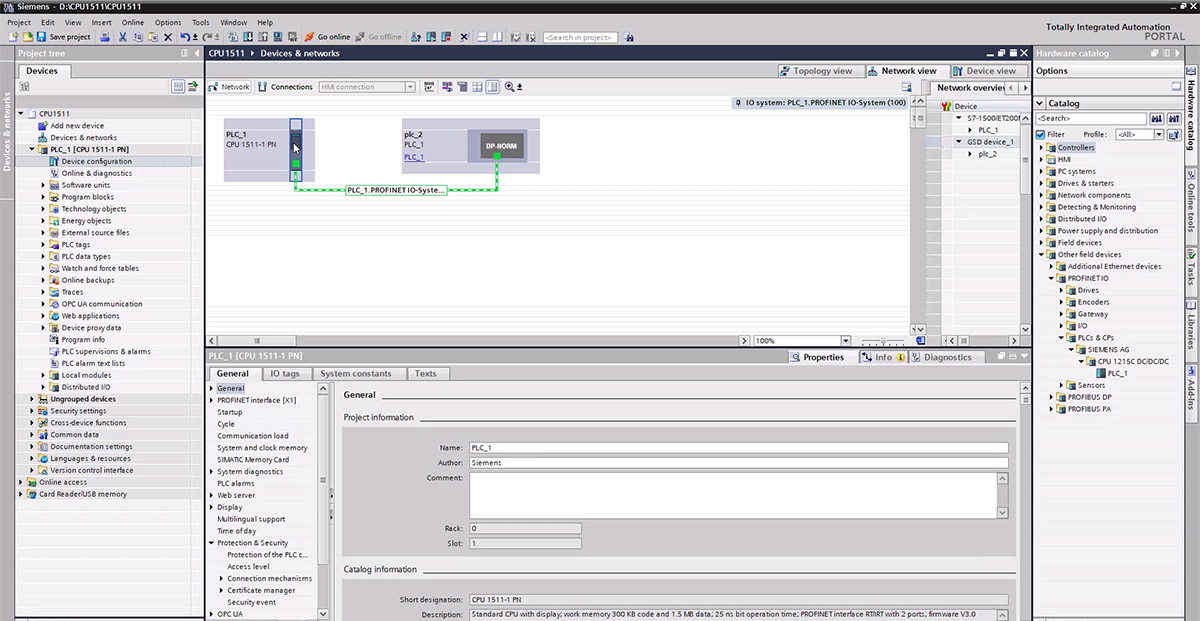Click the Name field containing PLC_1
Image resolution: width=1200 pixels, height=621 pixels.
coord(738,448)
